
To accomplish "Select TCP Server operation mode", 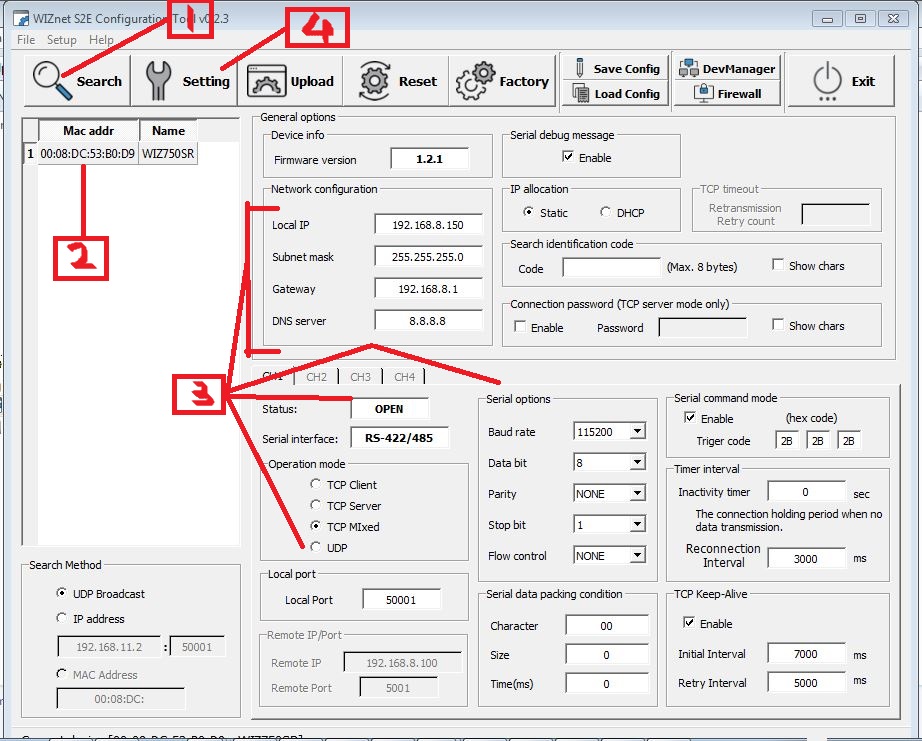I will (x=316, y=505).
